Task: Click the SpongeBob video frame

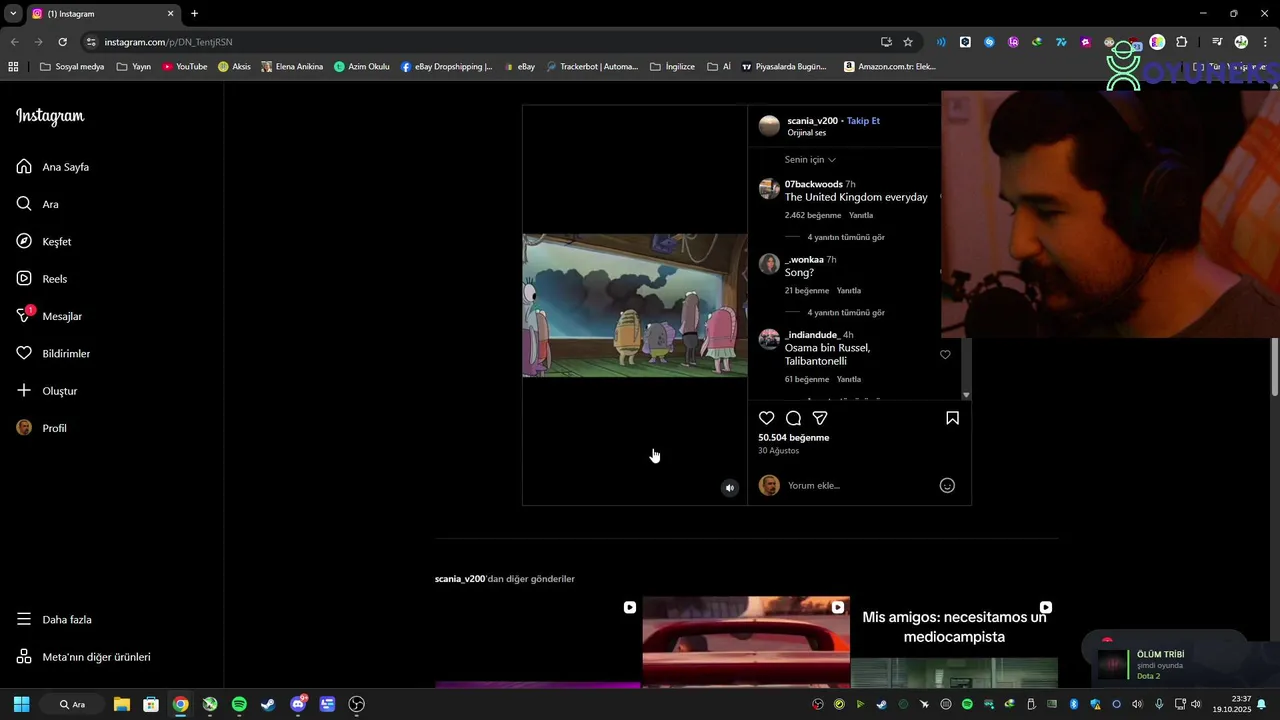Action: [635, 305]
